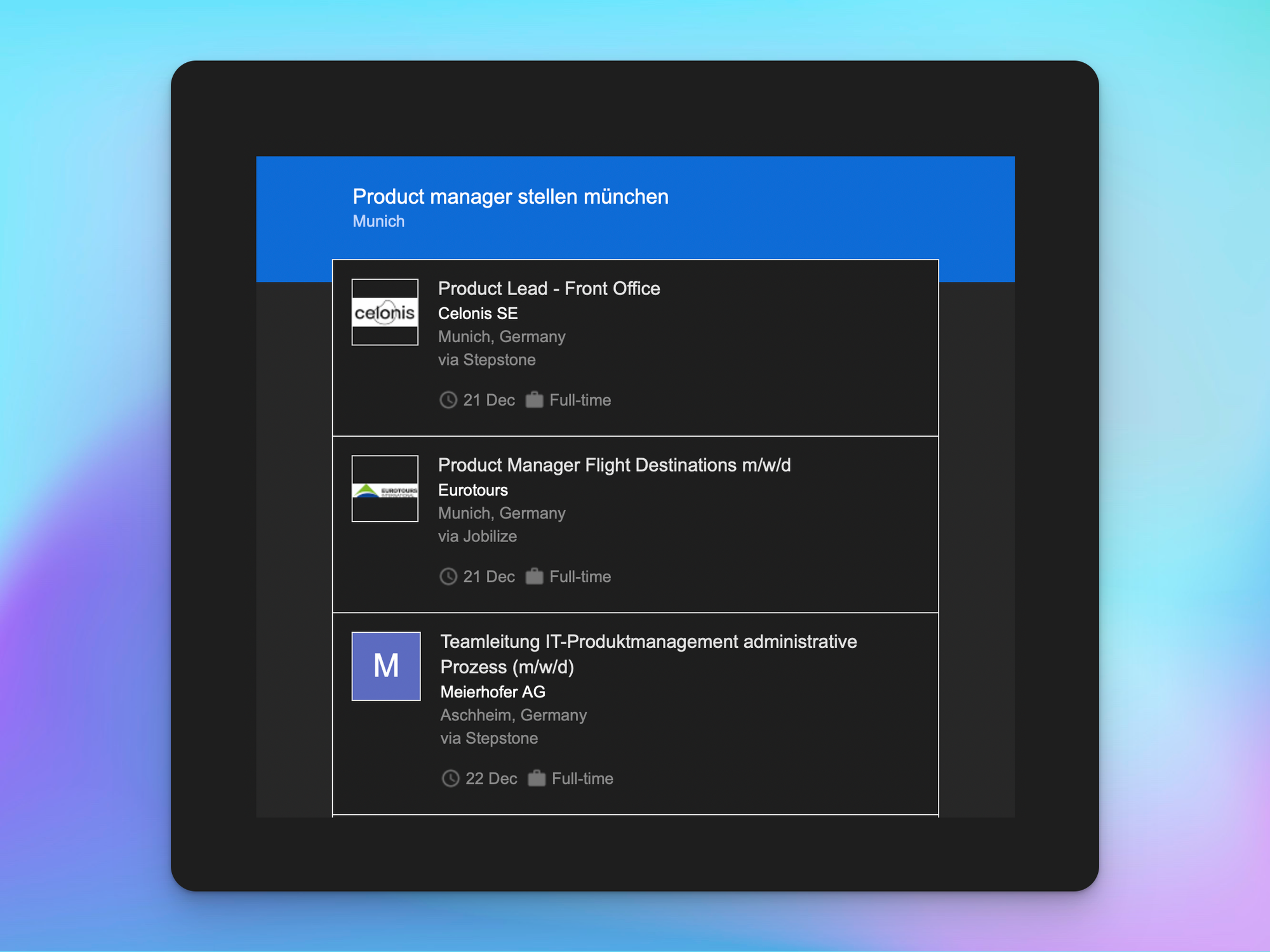Click the Celonis company logo thumbnail
The height and width of the screenshot is (952, 1270).
tap(385, 312)
